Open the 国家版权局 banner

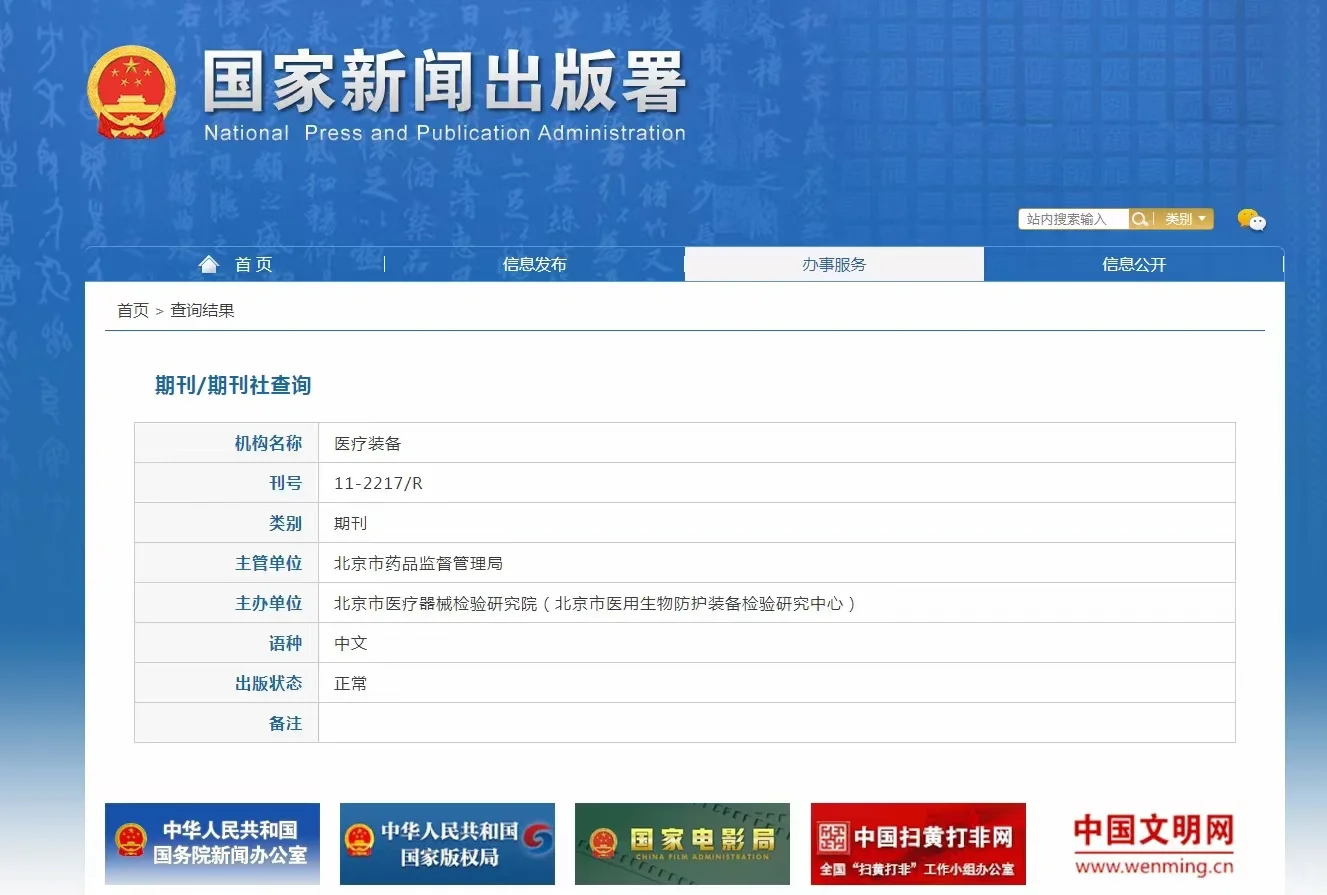click(447, 844)
